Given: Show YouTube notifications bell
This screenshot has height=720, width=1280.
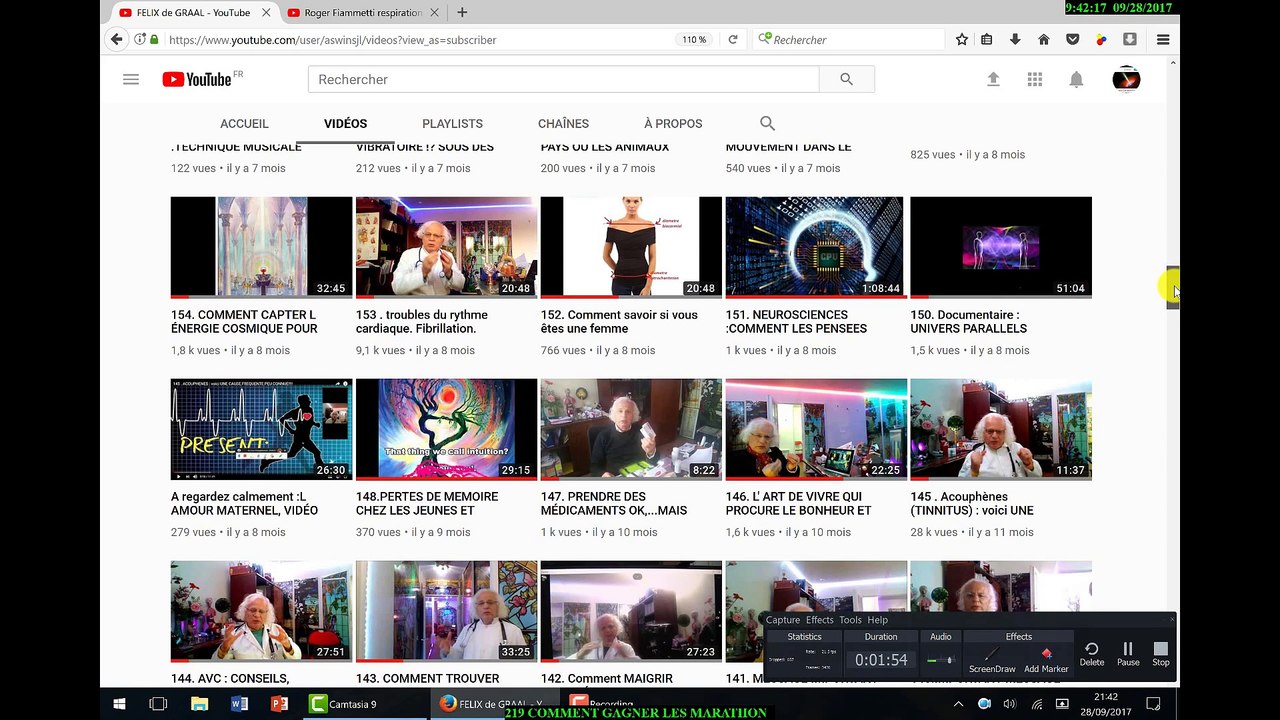Looking at the screenshot, I should [x=1076, y=79].
